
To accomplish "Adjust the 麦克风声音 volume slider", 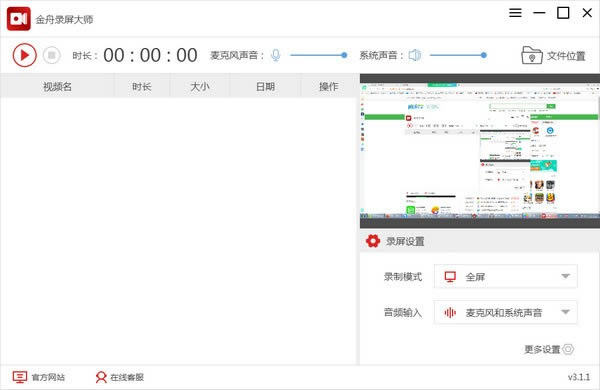I will (x=318, y=55).
